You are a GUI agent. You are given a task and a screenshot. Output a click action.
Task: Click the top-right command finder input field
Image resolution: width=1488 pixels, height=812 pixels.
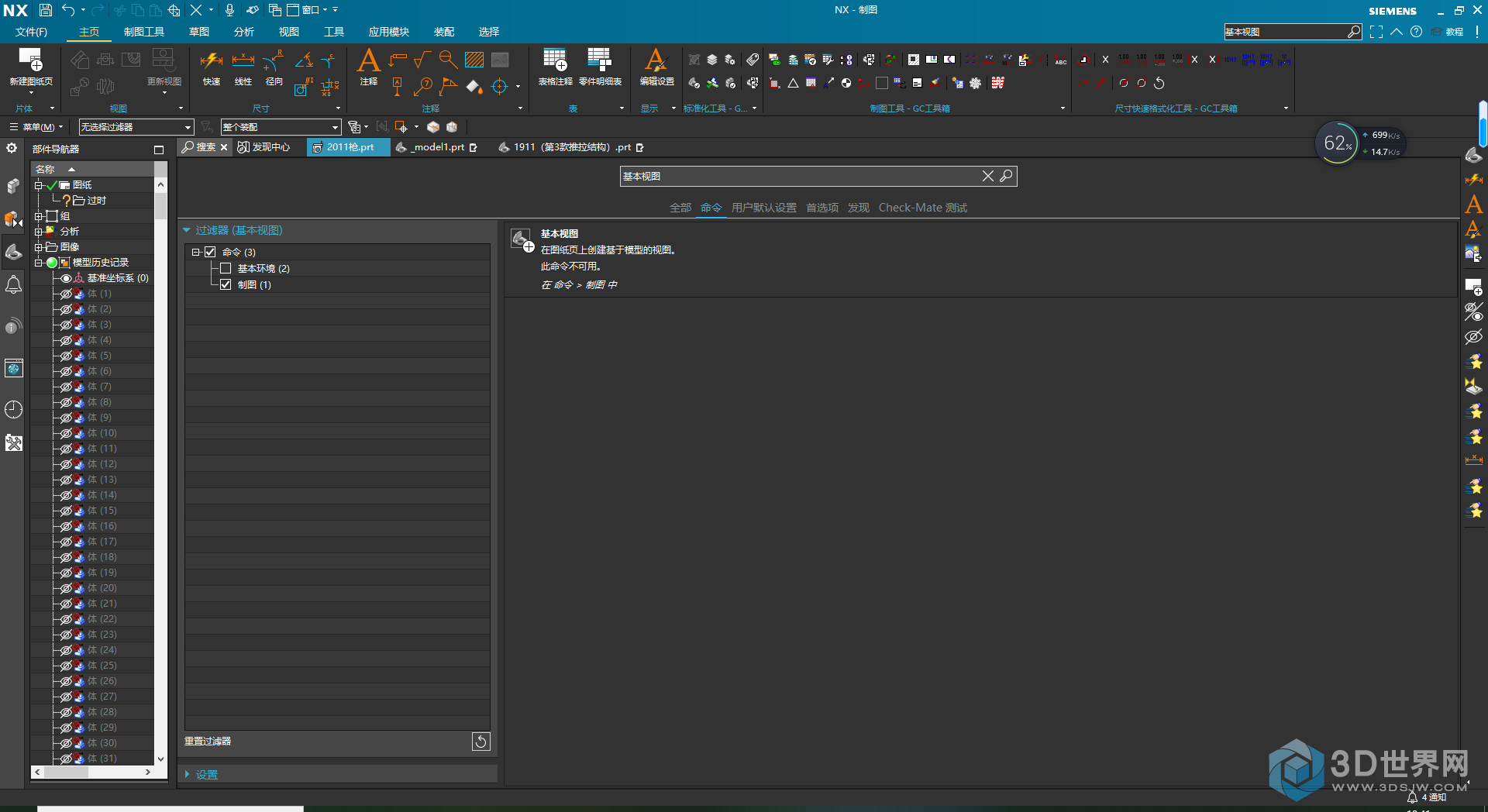[1285, 32]
